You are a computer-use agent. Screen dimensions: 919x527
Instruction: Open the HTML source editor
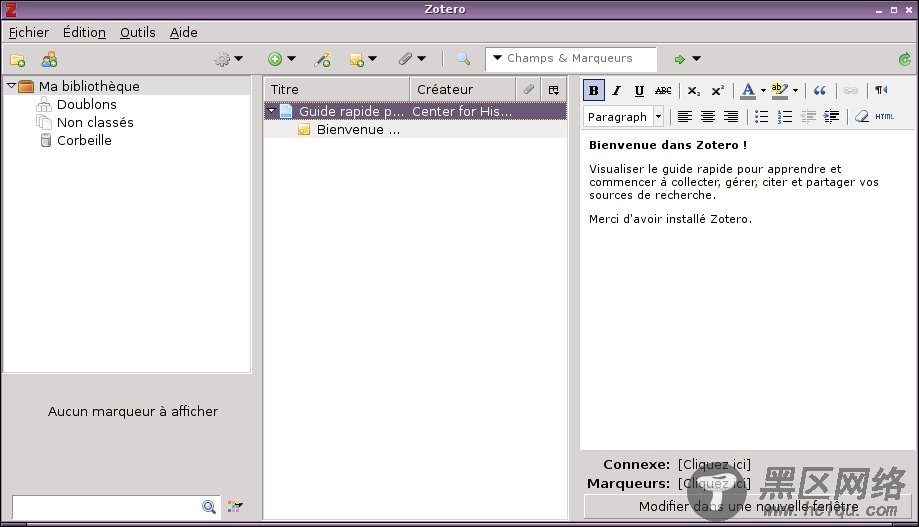884,117
